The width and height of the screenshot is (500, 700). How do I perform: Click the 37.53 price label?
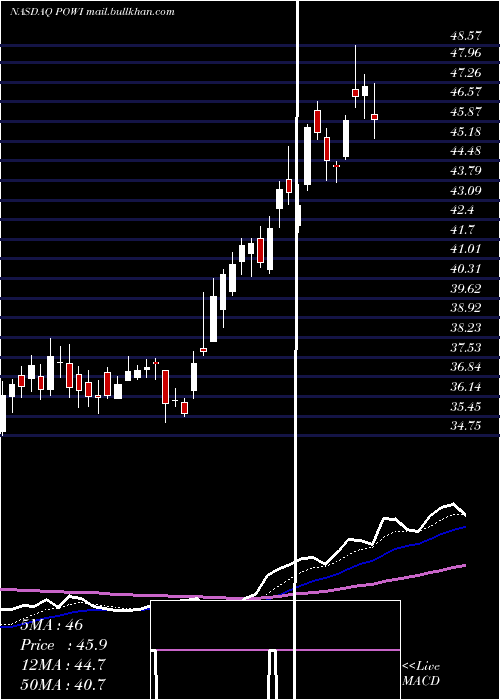[466, 347]
